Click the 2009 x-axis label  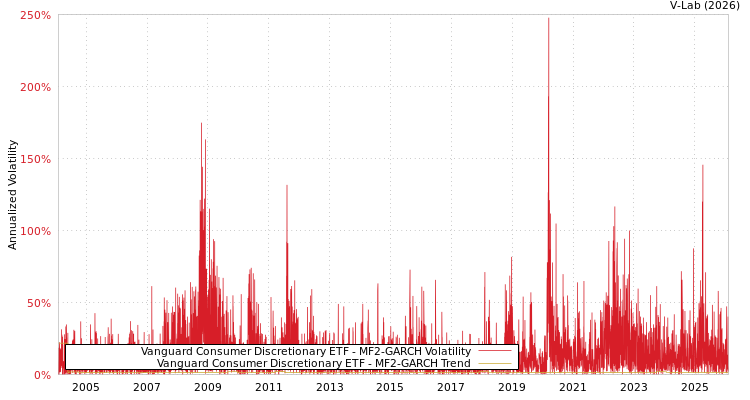pos(208,387)
